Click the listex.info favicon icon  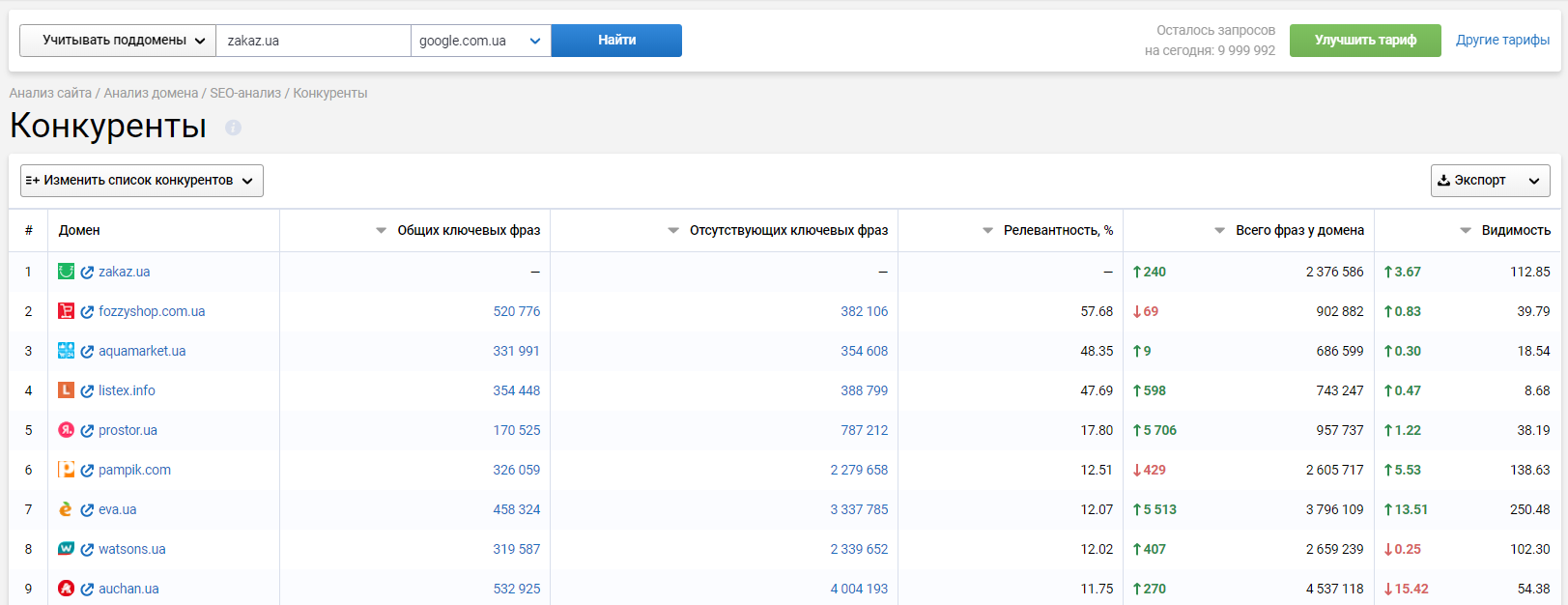66,390
